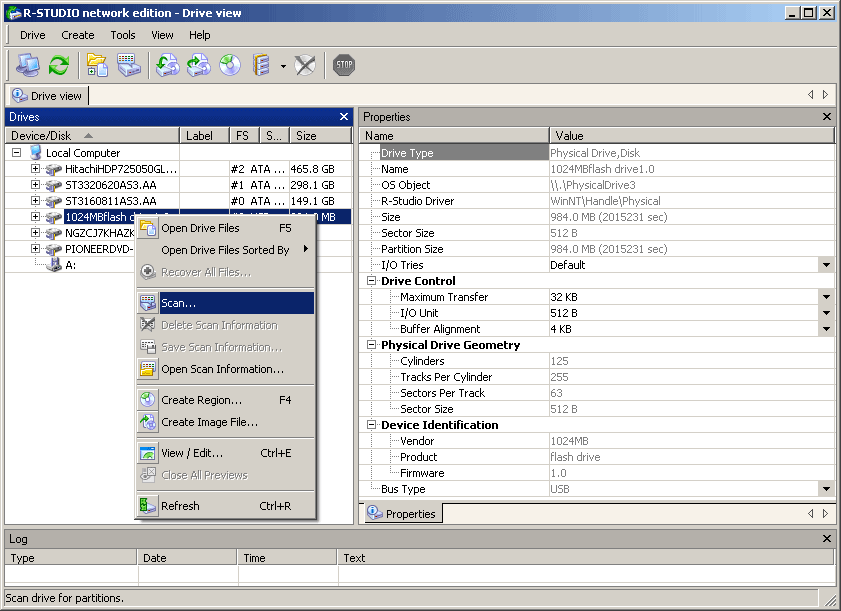Open the Tools menu
The width and height of the screenshot is (841, 611).
[123, 35]
